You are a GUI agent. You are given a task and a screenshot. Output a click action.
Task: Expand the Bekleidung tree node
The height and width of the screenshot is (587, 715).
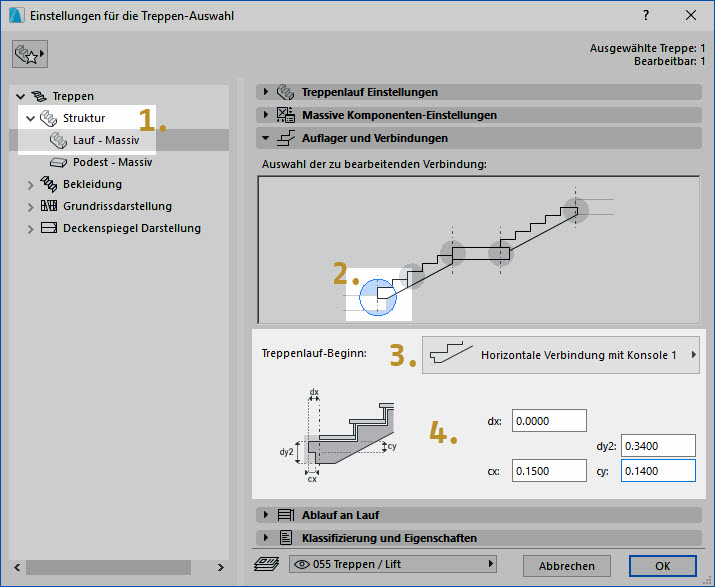(x=30, y=185)
